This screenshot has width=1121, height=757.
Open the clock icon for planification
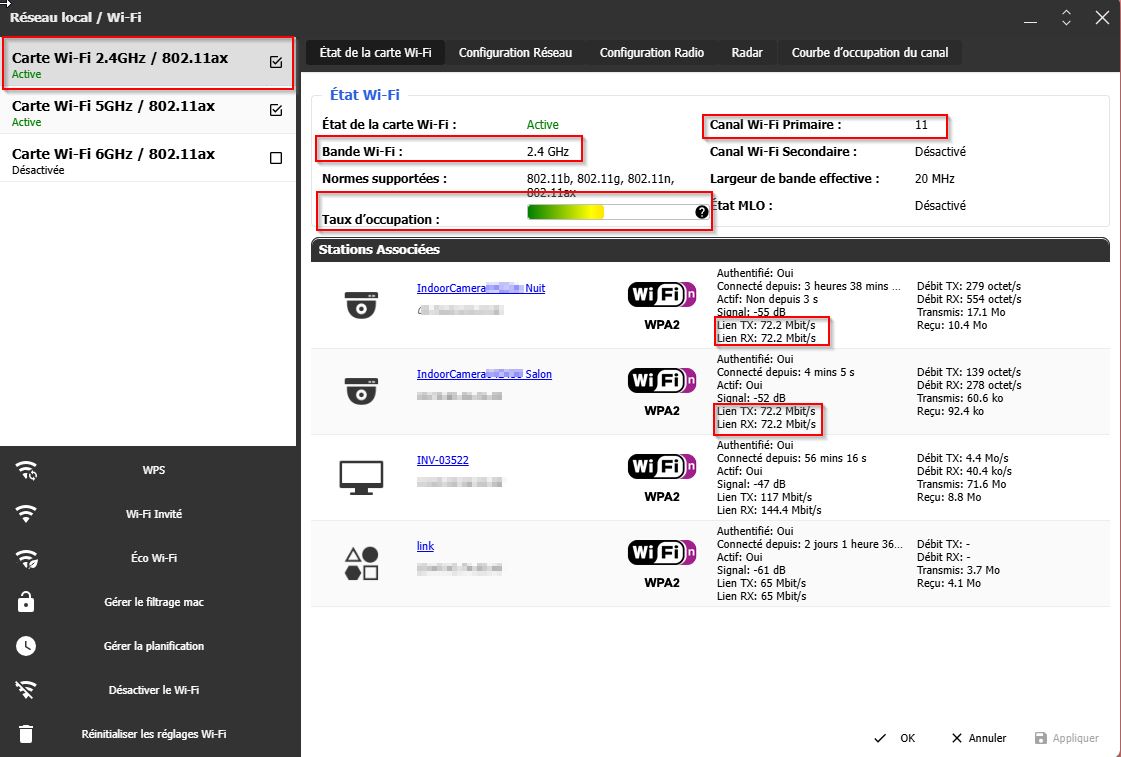pyautogui.click(x=26, y=646)
